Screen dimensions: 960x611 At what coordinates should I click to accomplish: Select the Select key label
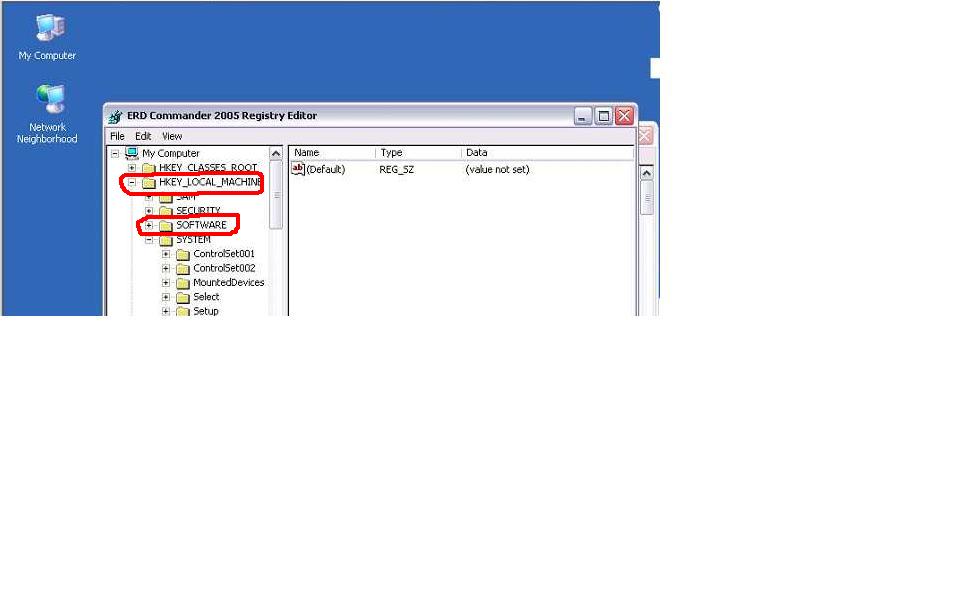click(206, 297)
